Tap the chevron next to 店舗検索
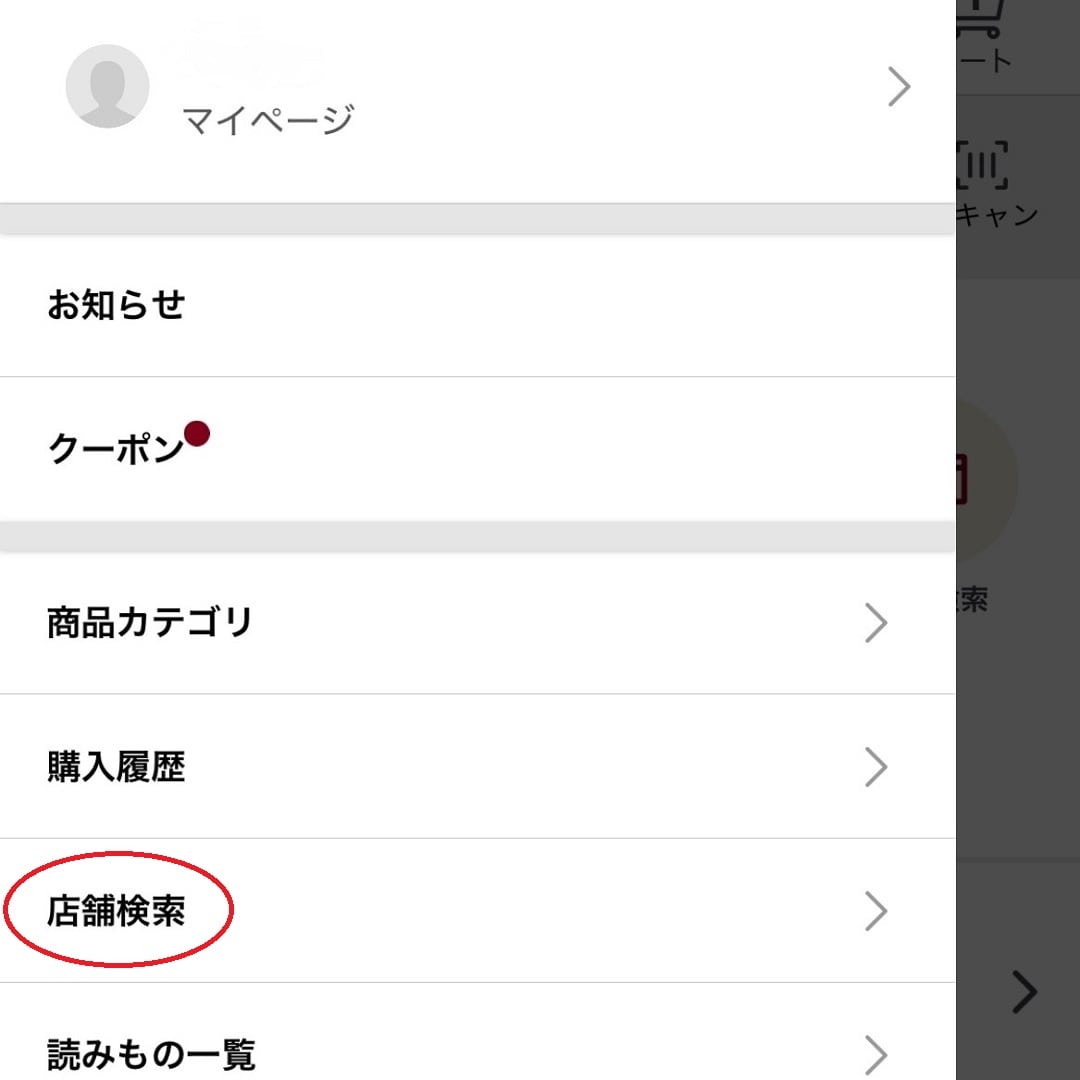The width and height of the screenshot is (1080, 1080). 875,911
